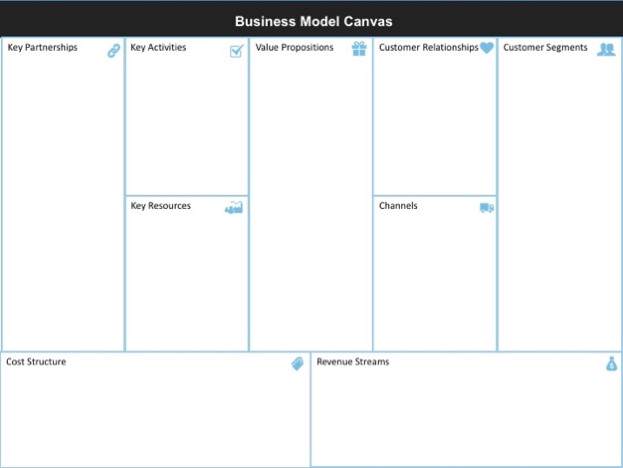Click the heart icon in Customer Relationships
This screenshot has width=623, height=468.
click(x=487, y=48)
